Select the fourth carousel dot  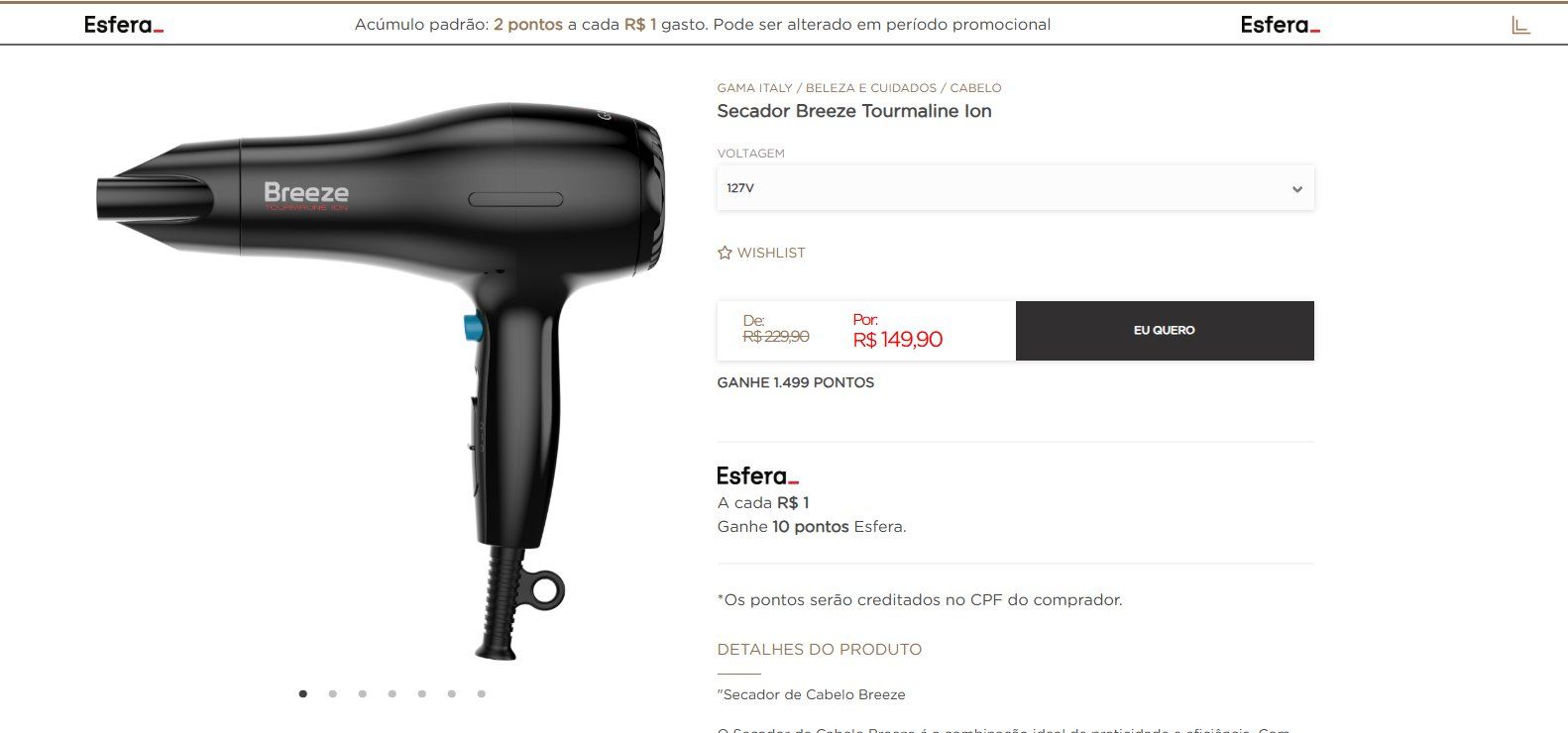point(392,693)
